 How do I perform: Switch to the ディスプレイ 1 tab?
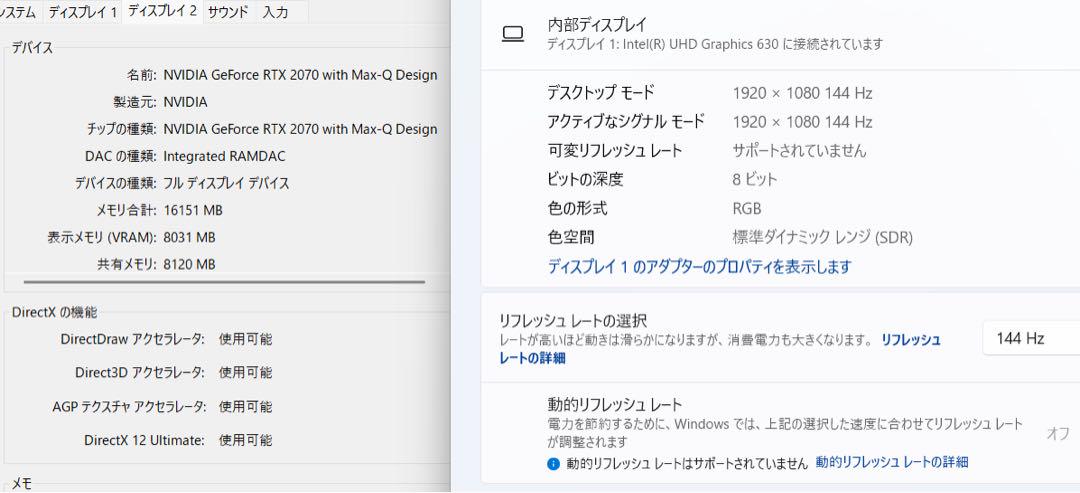[83, 12]
